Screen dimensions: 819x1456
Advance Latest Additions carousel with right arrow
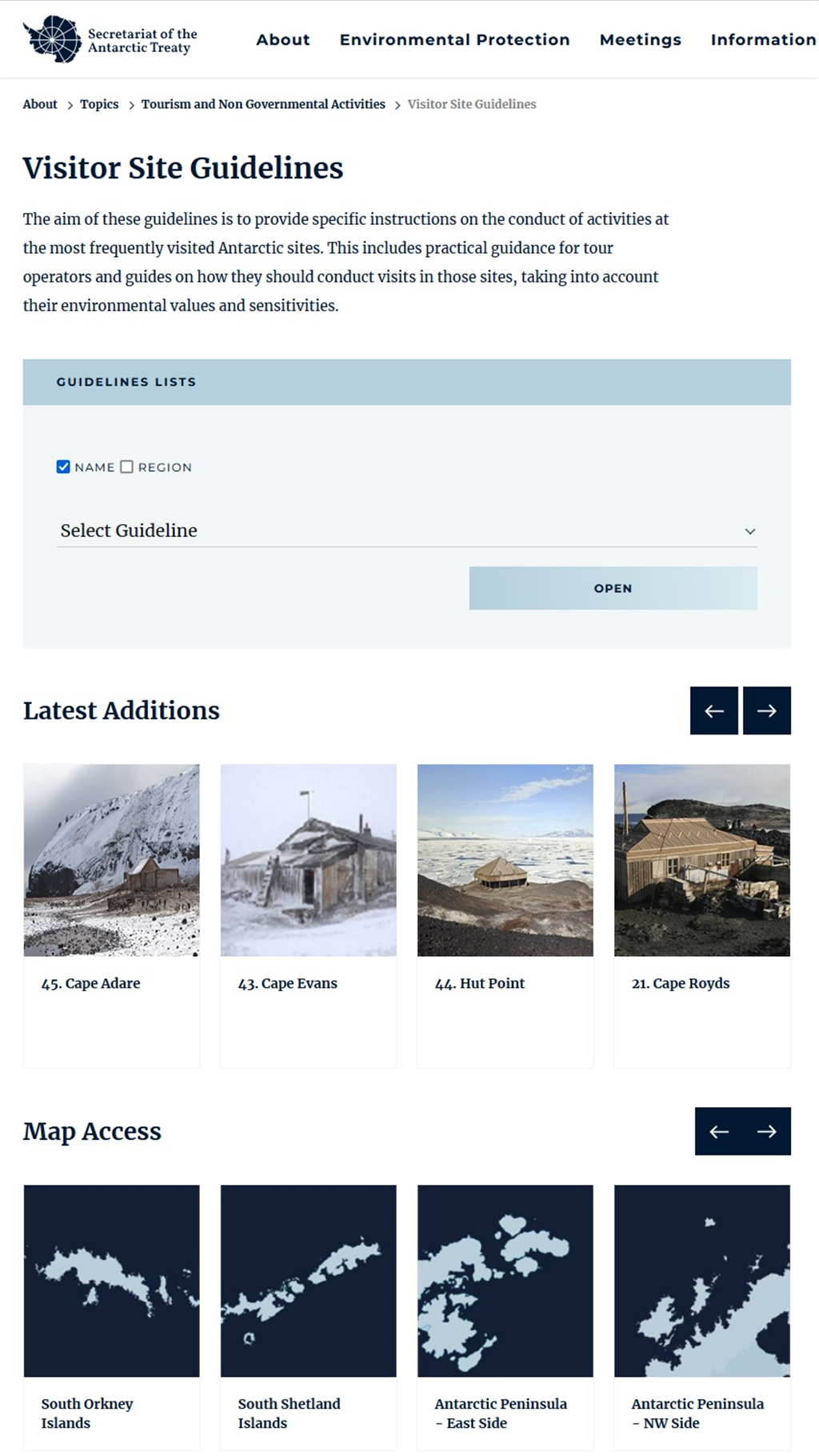(766, 710)
